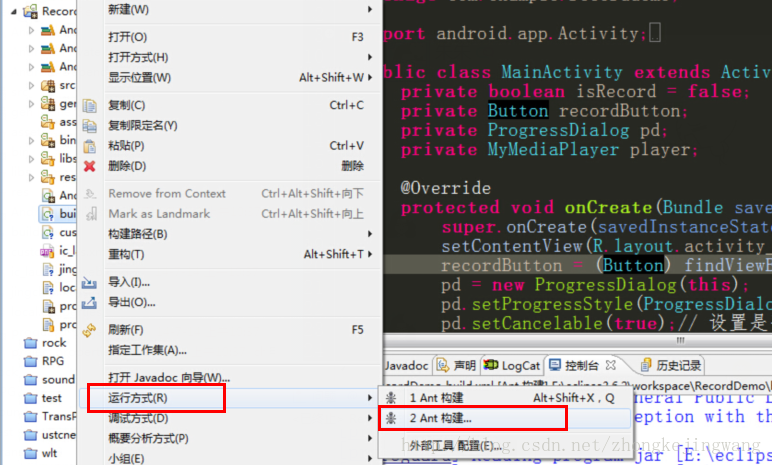Click the Remove from Context icon

[90, 194]
